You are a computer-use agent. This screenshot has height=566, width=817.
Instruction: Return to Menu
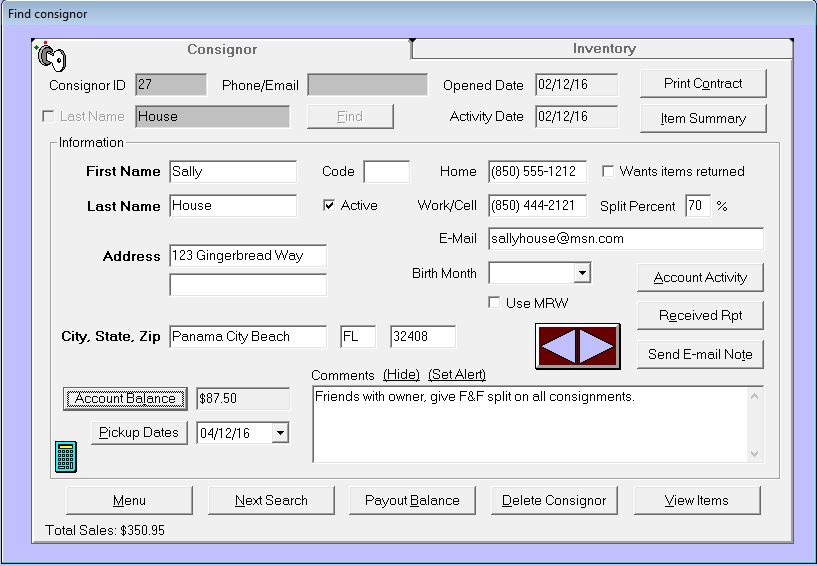click(x=129, y=500)
